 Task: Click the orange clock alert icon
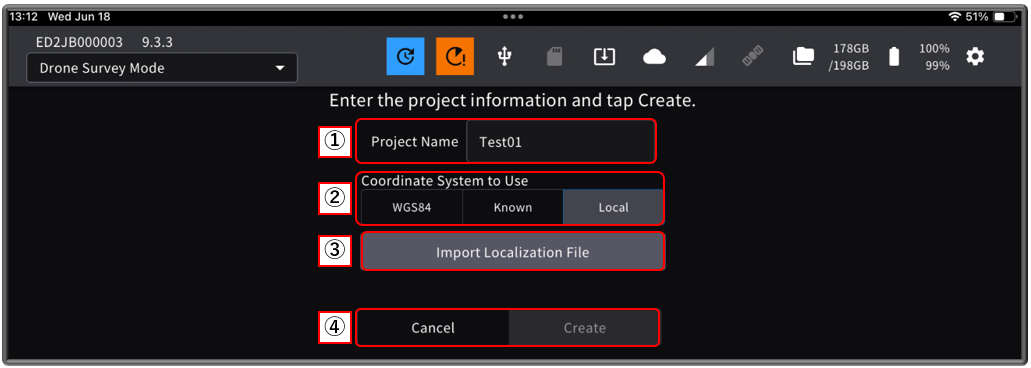point(455,57)
